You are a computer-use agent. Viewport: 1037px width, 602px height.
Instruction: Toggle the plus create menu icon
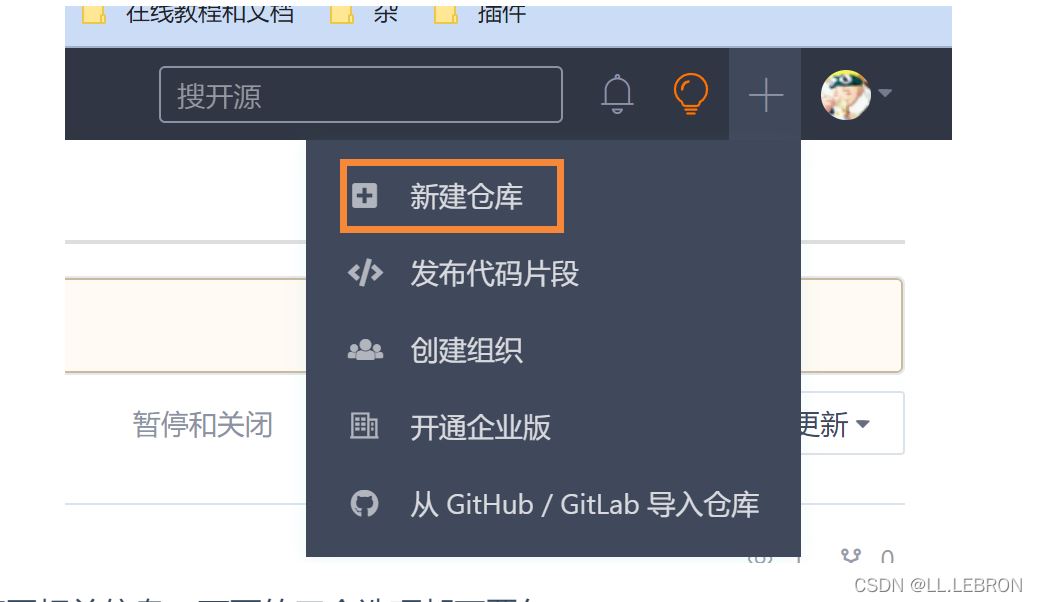[x=766, y=95]
